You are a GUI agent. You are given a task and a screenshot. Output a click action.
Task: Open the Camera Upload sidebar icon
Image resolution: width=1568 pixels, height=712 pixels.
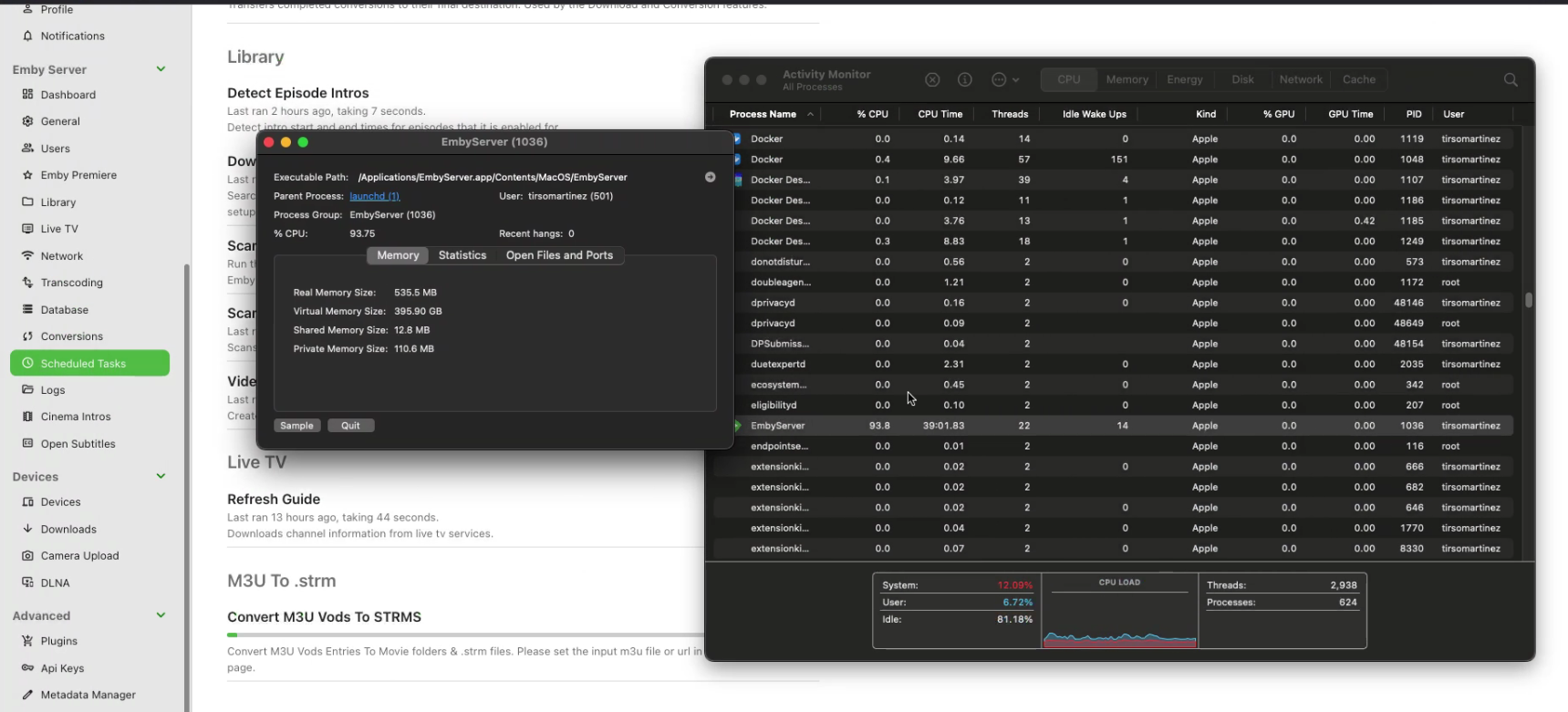(x=27, y=556)
